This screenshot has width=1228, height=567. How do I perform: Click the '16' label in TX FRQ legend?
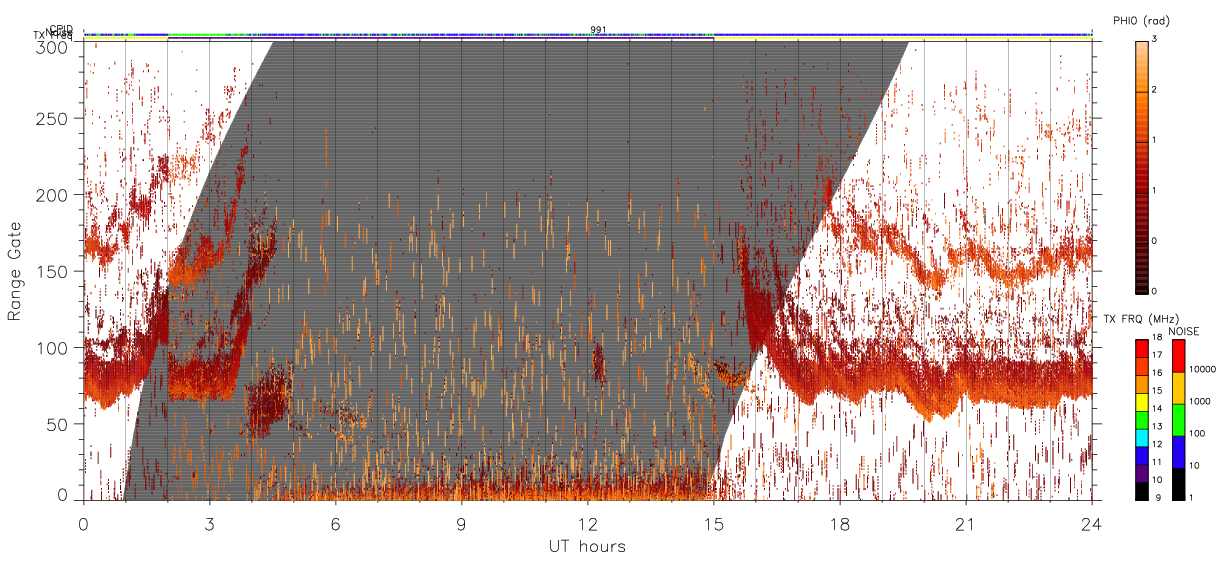tap(1157, 372)
